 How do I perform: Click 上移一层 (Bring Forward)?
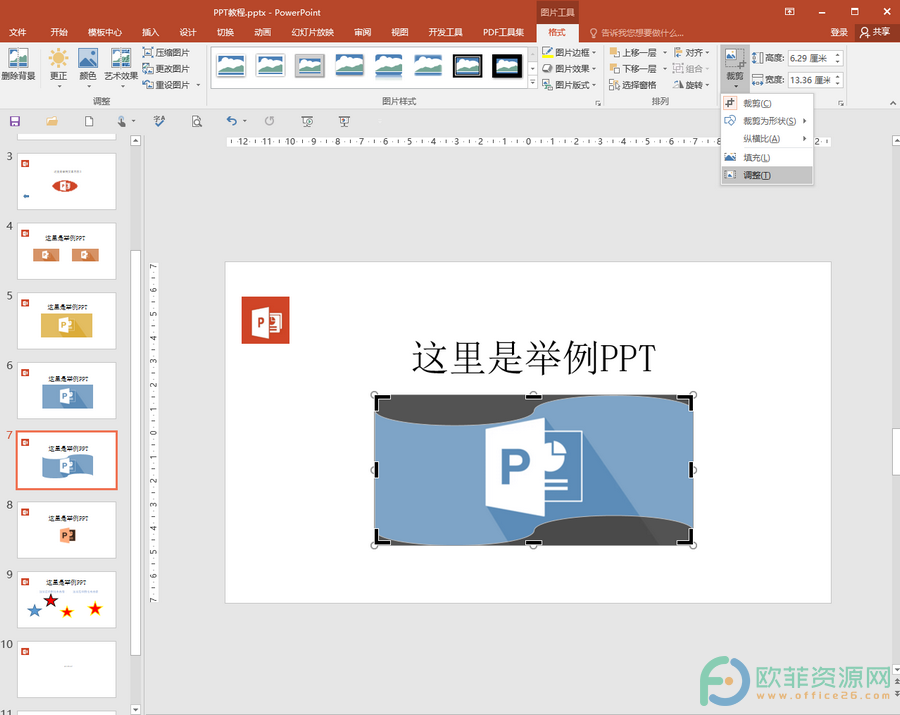[634, 52]
